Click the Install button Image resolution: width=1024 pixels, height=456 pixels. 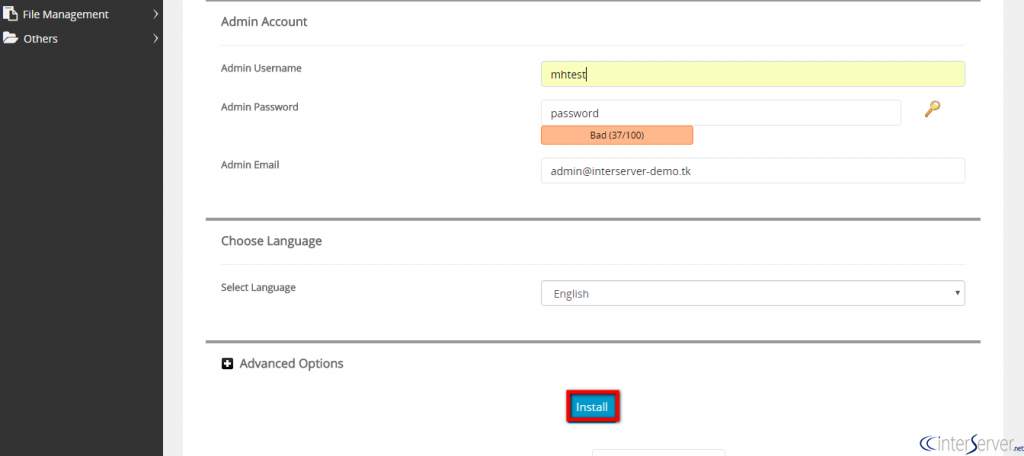tap(592, 407)
